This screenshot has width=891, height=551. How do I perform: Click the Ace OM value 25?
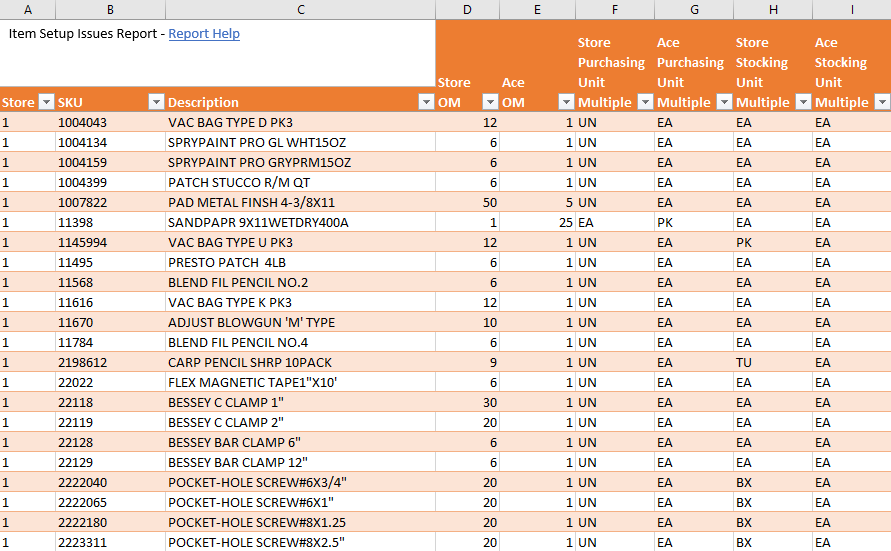(537, 222)
